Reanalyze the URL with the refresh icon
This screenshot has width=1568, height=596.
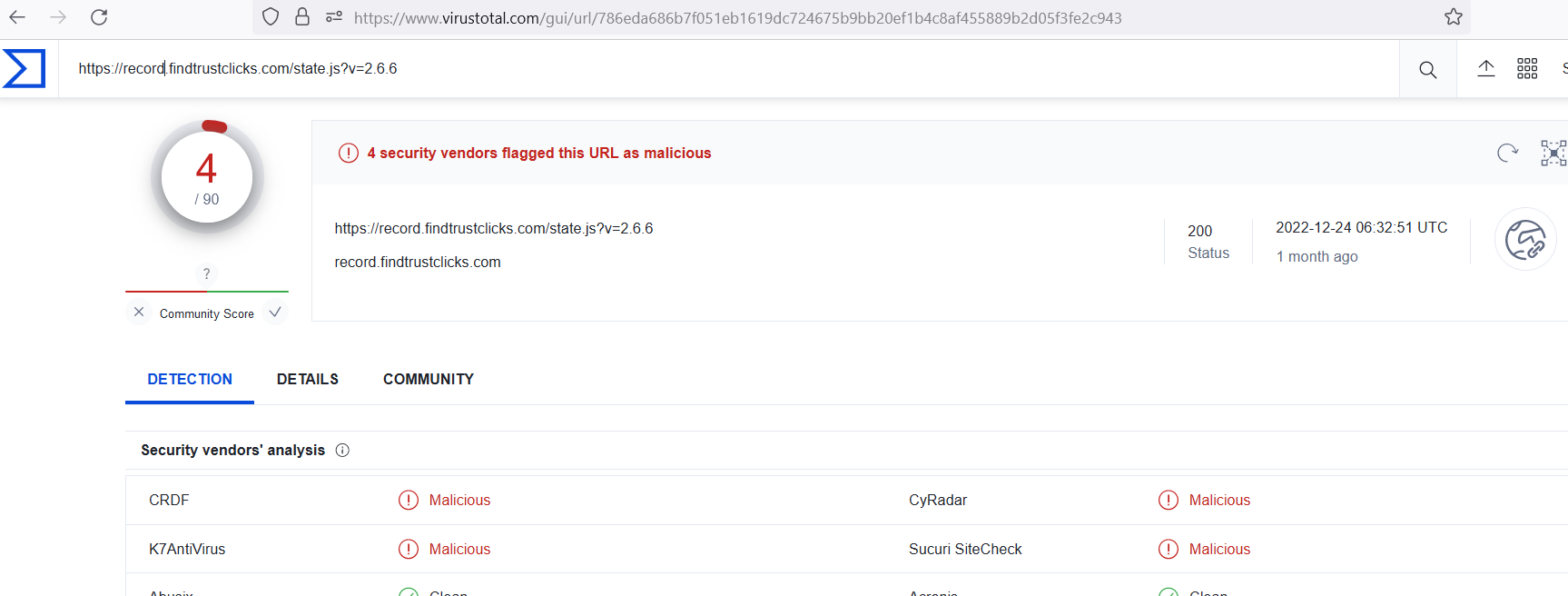coord(1507,154)
